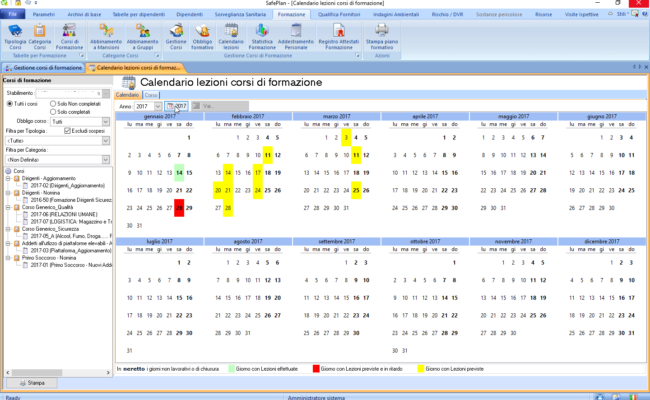Click yellow 25 marzo calendar day
The image size is (650, 400).
click(356, 190)
